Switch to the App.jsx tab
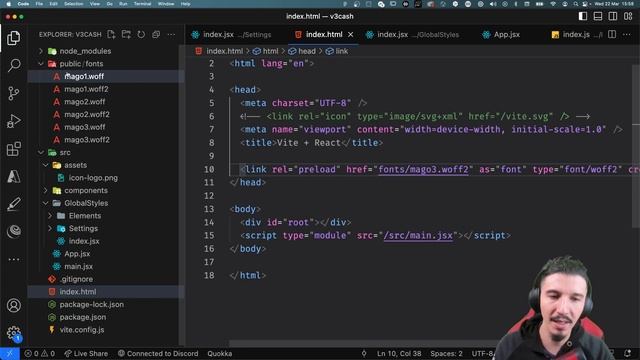The height and width of the screenshot is (360, 640). (502, 35)
